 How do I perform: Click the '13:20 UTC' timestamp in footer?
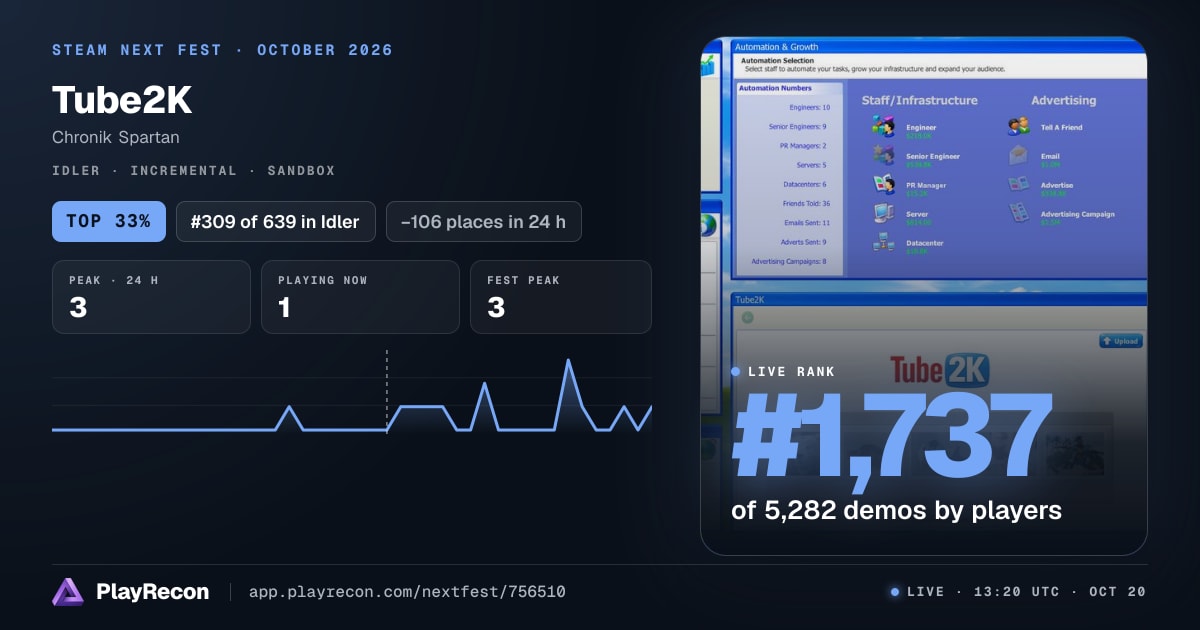coord(1016,592)
